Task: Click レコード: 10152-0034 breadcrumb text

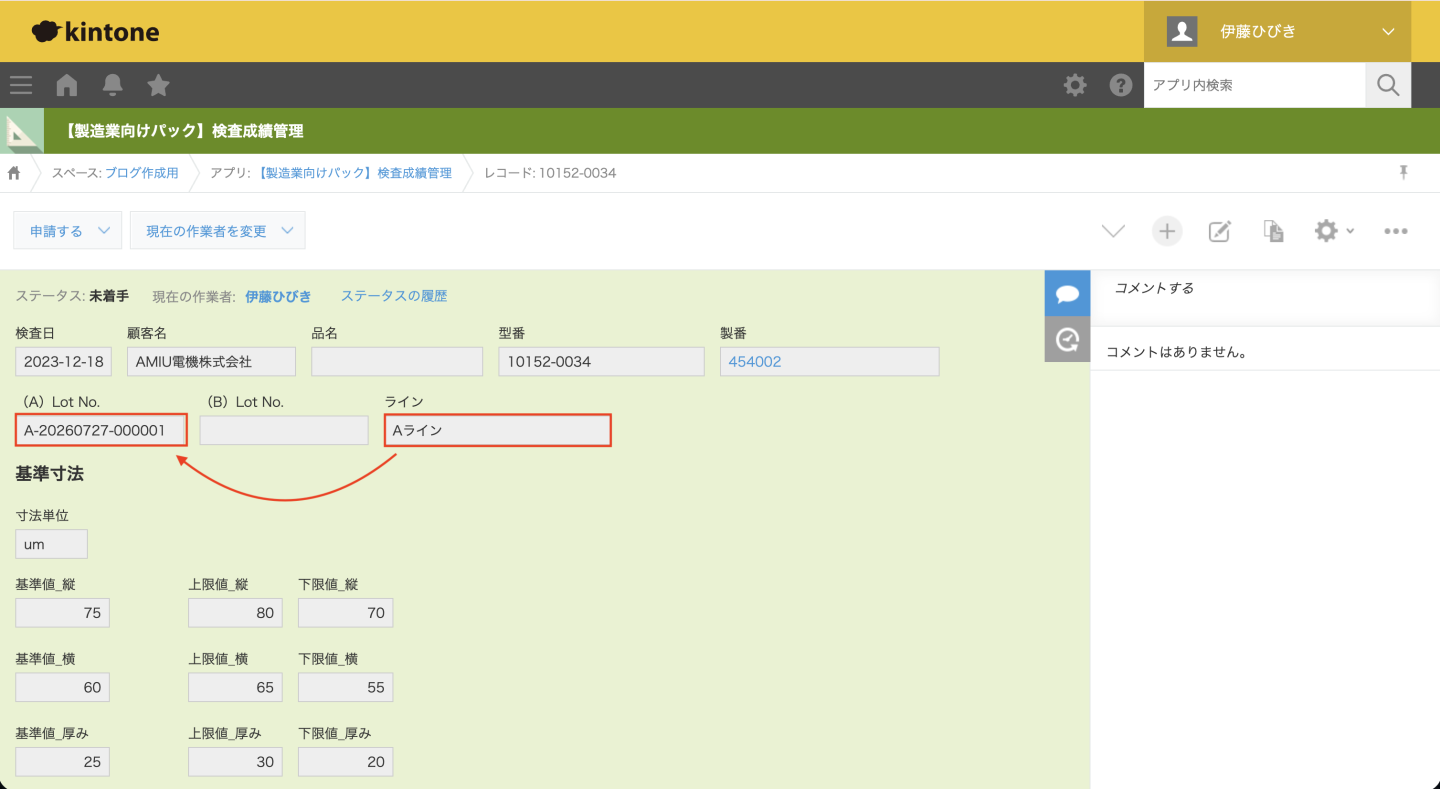Action: coord(550,173)
